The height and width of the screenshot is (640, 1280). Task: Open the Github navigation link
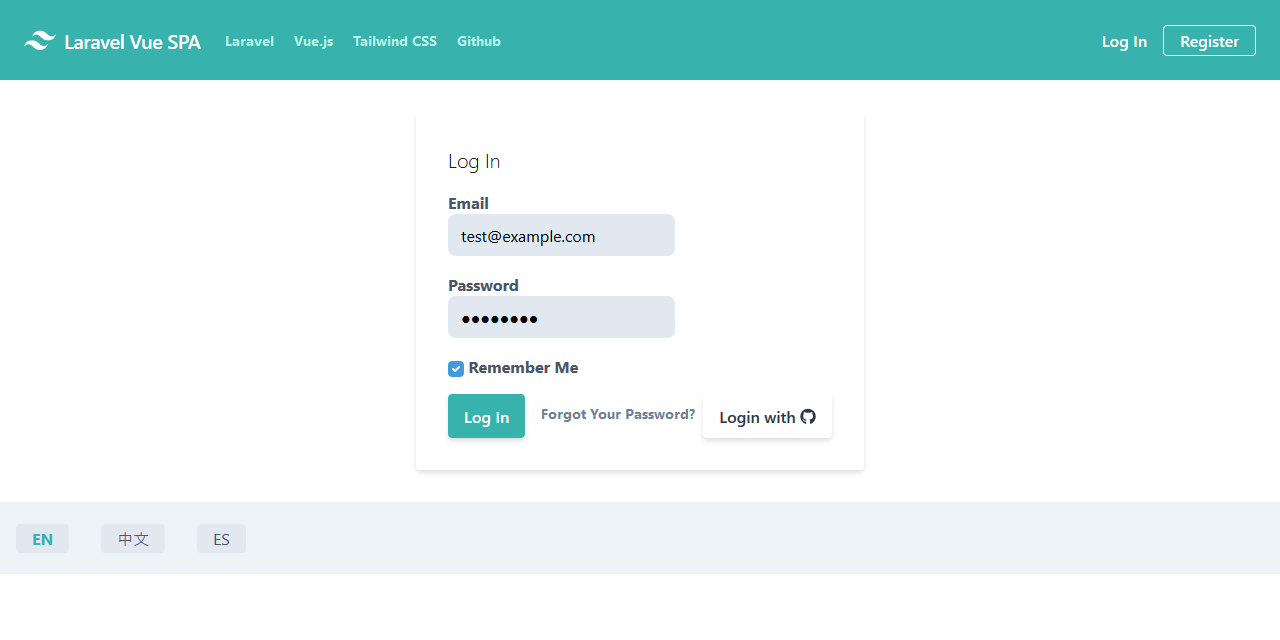(478, 41)
